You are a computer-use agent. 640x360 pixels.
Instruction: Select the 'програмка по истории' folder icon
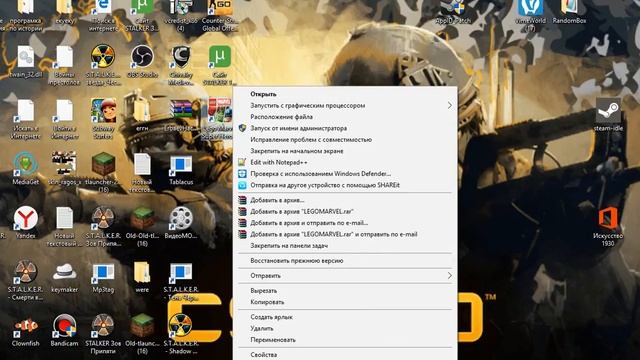pyautogui.click(x=26, y=7)
